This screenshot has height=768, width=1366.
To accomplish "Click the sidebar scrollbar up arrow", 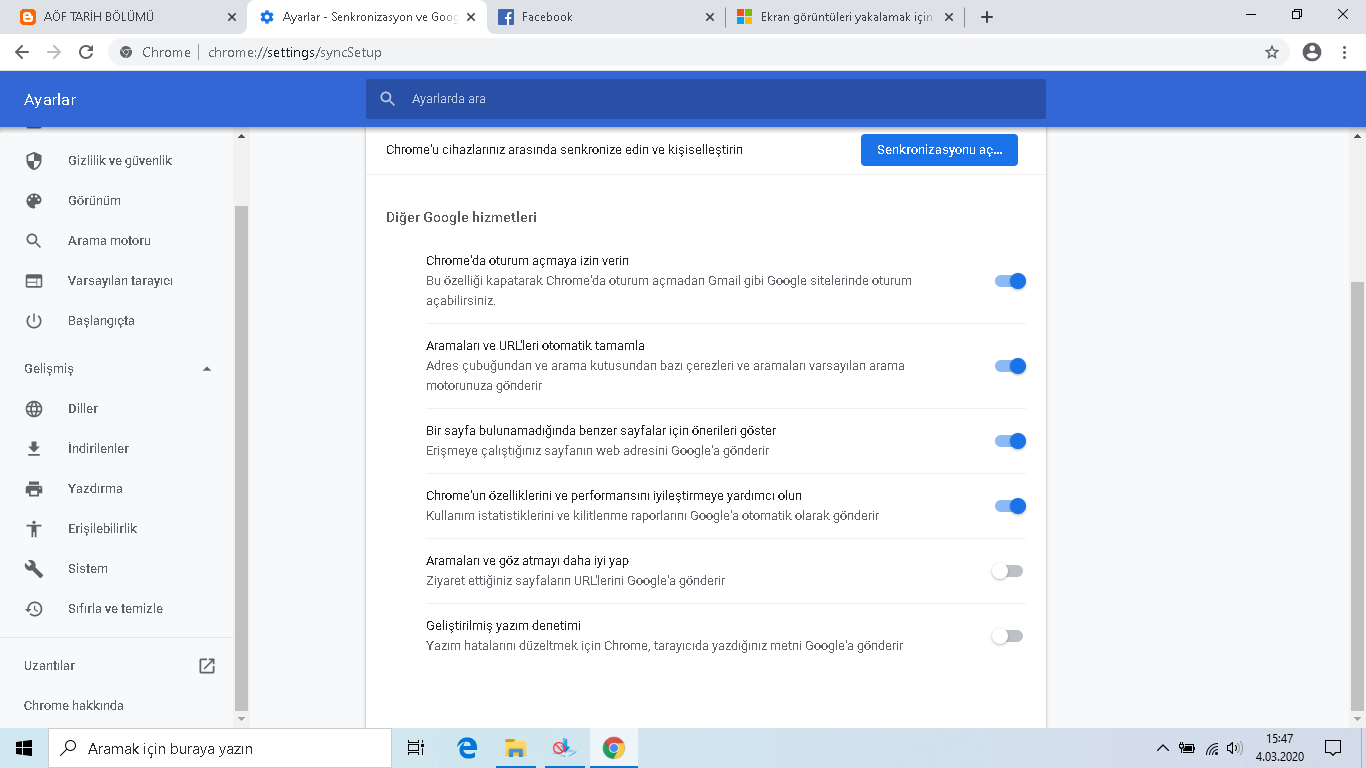I will pyautogui.click(x=240, y=135).
